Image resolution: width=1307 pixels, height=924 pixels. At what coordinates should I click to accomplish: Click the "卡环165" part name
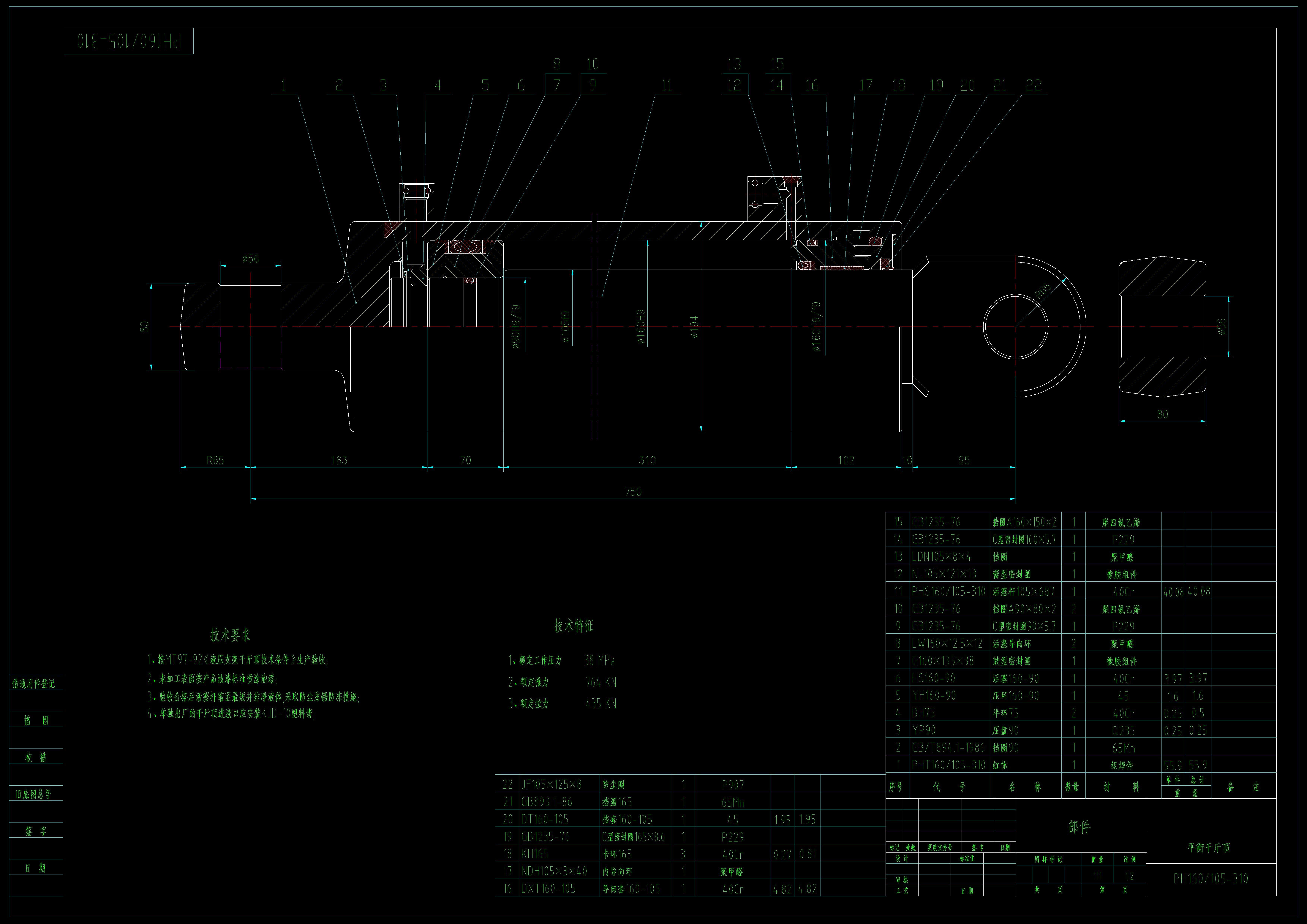click(617, 854)
